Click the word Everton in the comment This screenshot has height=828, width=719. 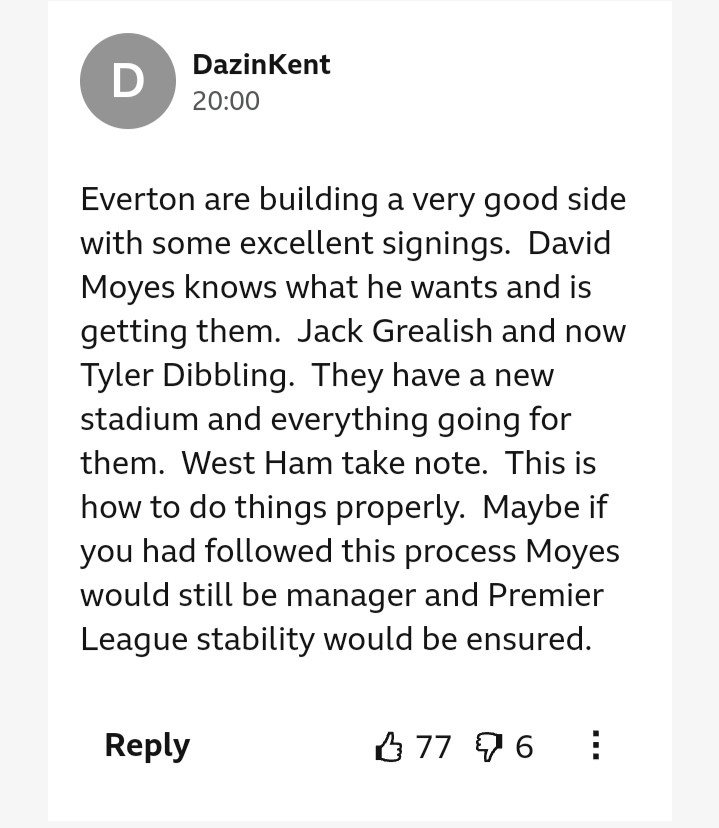click(138, 199)
